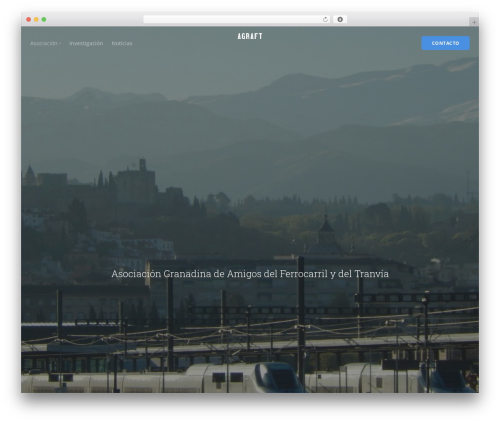Open a new tab with the plus icon
This screenshot has width=500, height=423.
coord(474,22)
